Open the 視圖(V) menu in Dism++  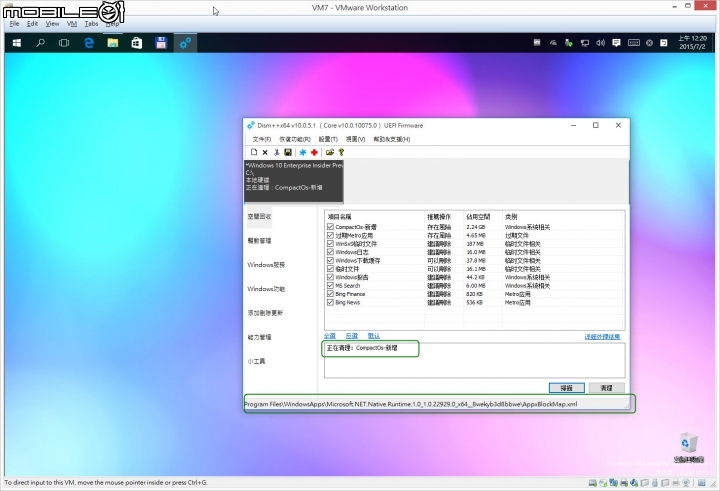(355, 139)
